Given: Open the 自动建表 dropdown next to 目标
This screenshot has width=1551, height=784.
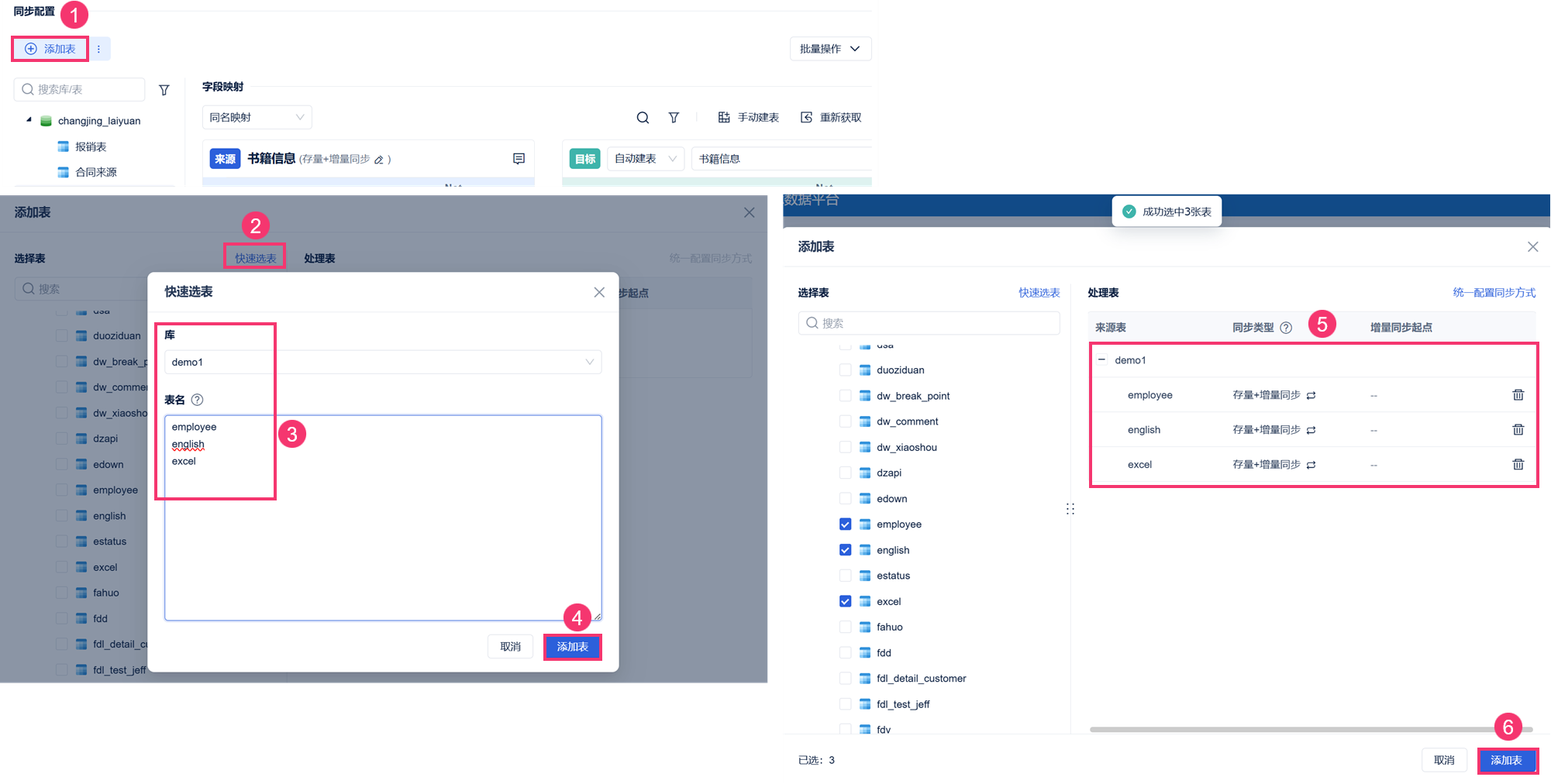Looking at the screenshot, I should (x=645, y=159).
